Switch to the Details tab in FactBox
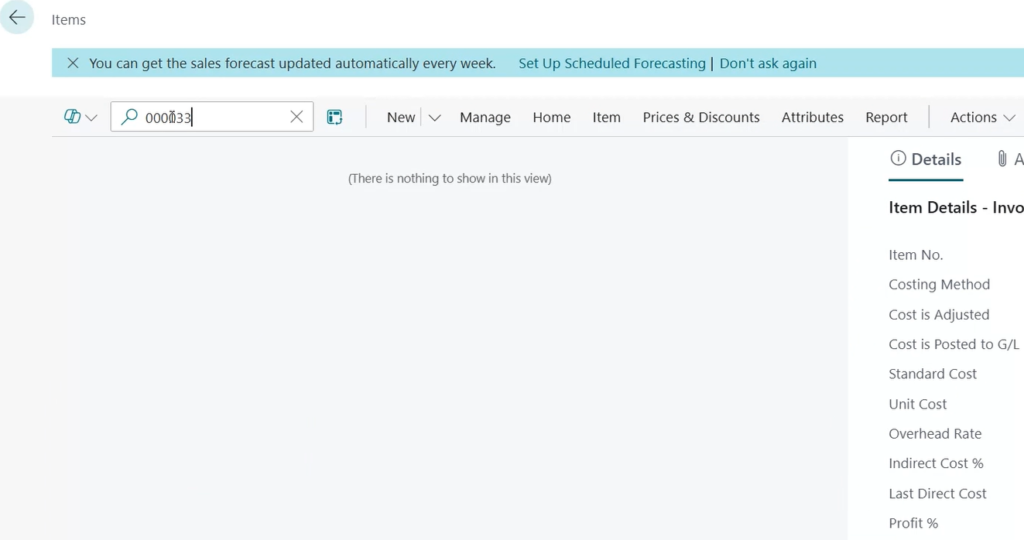The image size is (1024, 540). (x=925, y=159)
